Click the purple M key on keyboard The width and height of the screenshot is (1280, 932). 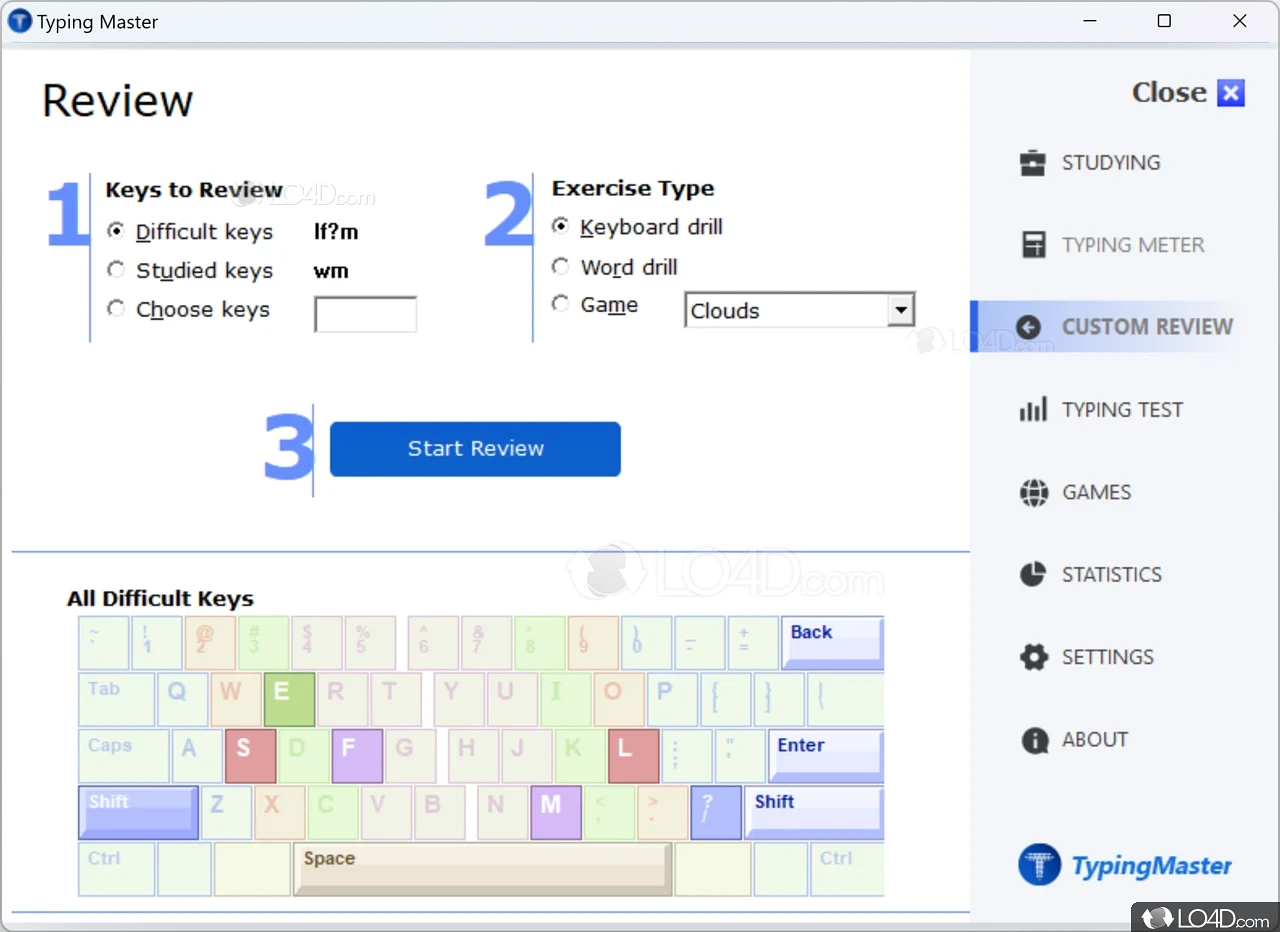[555, 813]
